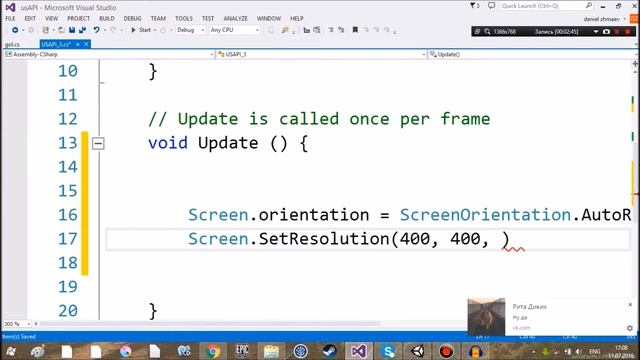Image resolution: width=640 pixels, height=360 pixels.
Task: Click the Visual Studio taskbar icon
Action: (x=358, y=351)
